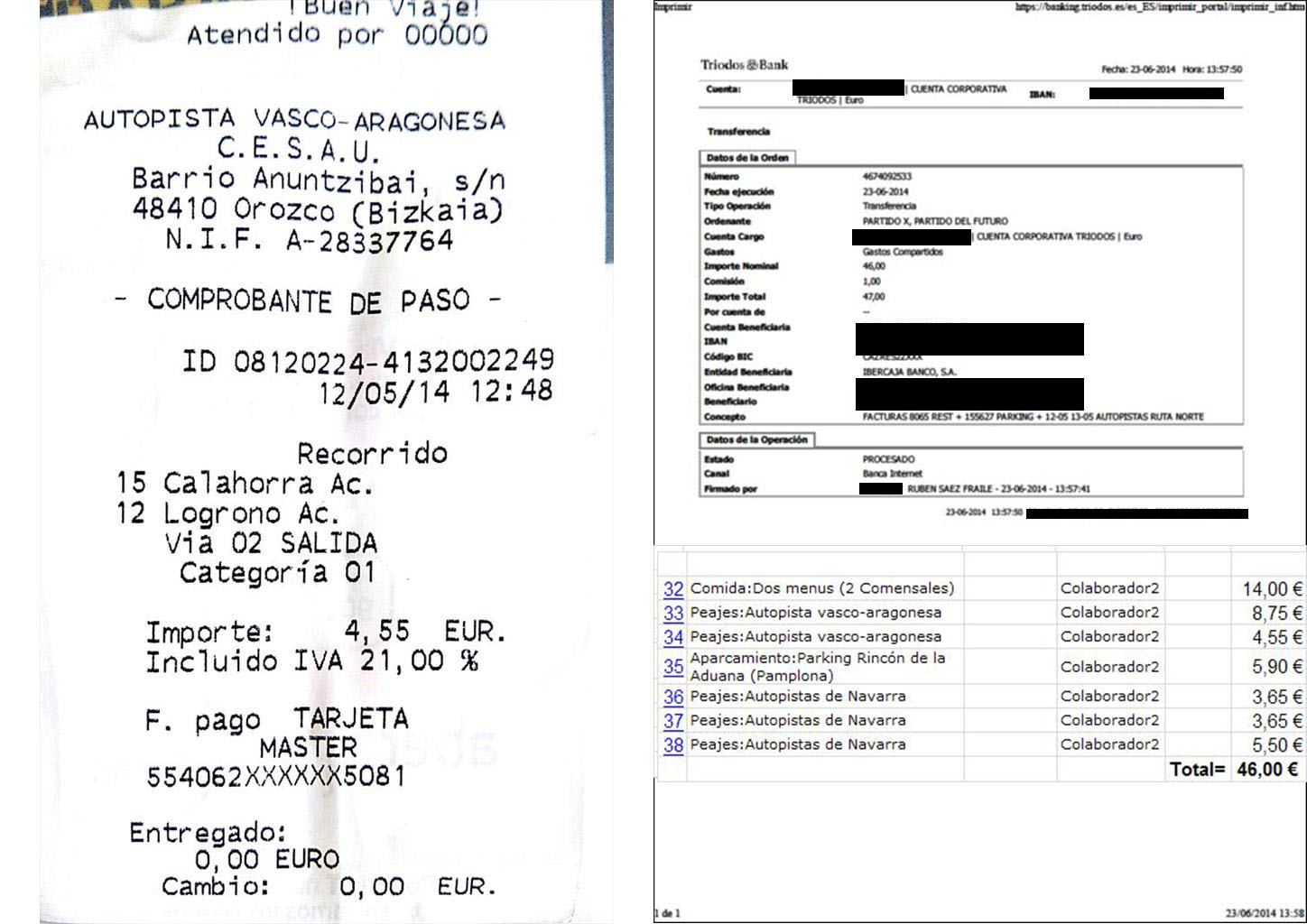Click the "5,90 €" parking amount
The height and width of the screenshot is (924, 1307).
pos(1277,667)
